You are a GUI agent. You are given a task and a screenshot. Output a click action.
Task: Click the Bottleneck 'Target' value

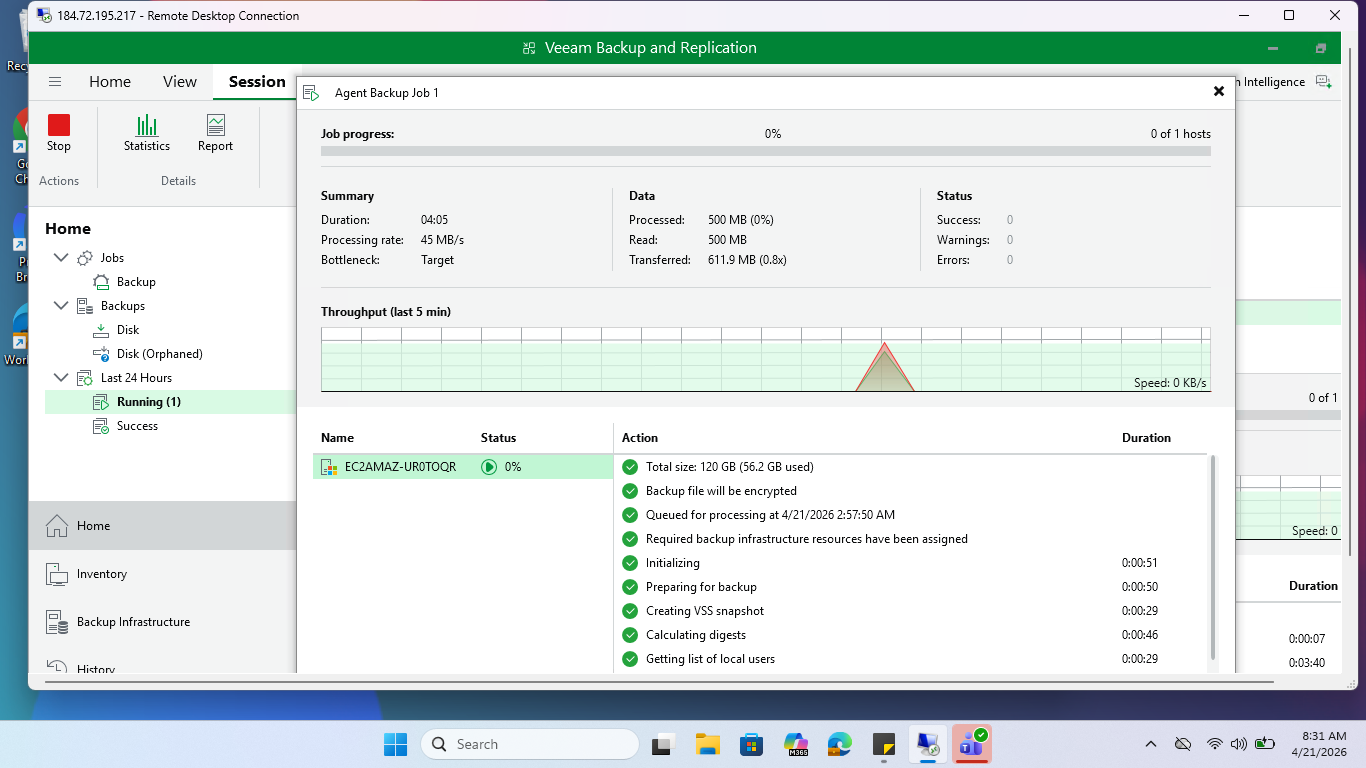(437, 260)
